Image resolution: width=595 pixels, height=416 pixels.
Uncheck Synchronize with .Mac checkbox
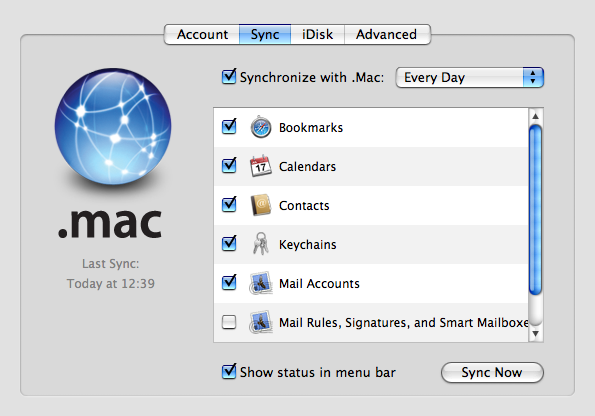(x=229, y=77)
